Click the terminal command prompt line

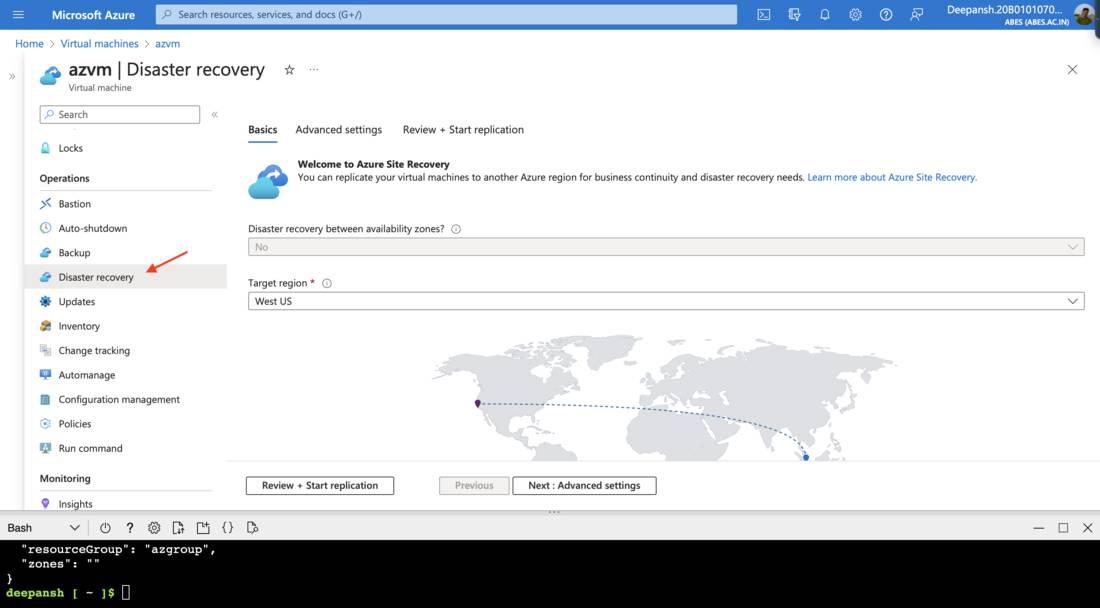(x=68, y=593)
